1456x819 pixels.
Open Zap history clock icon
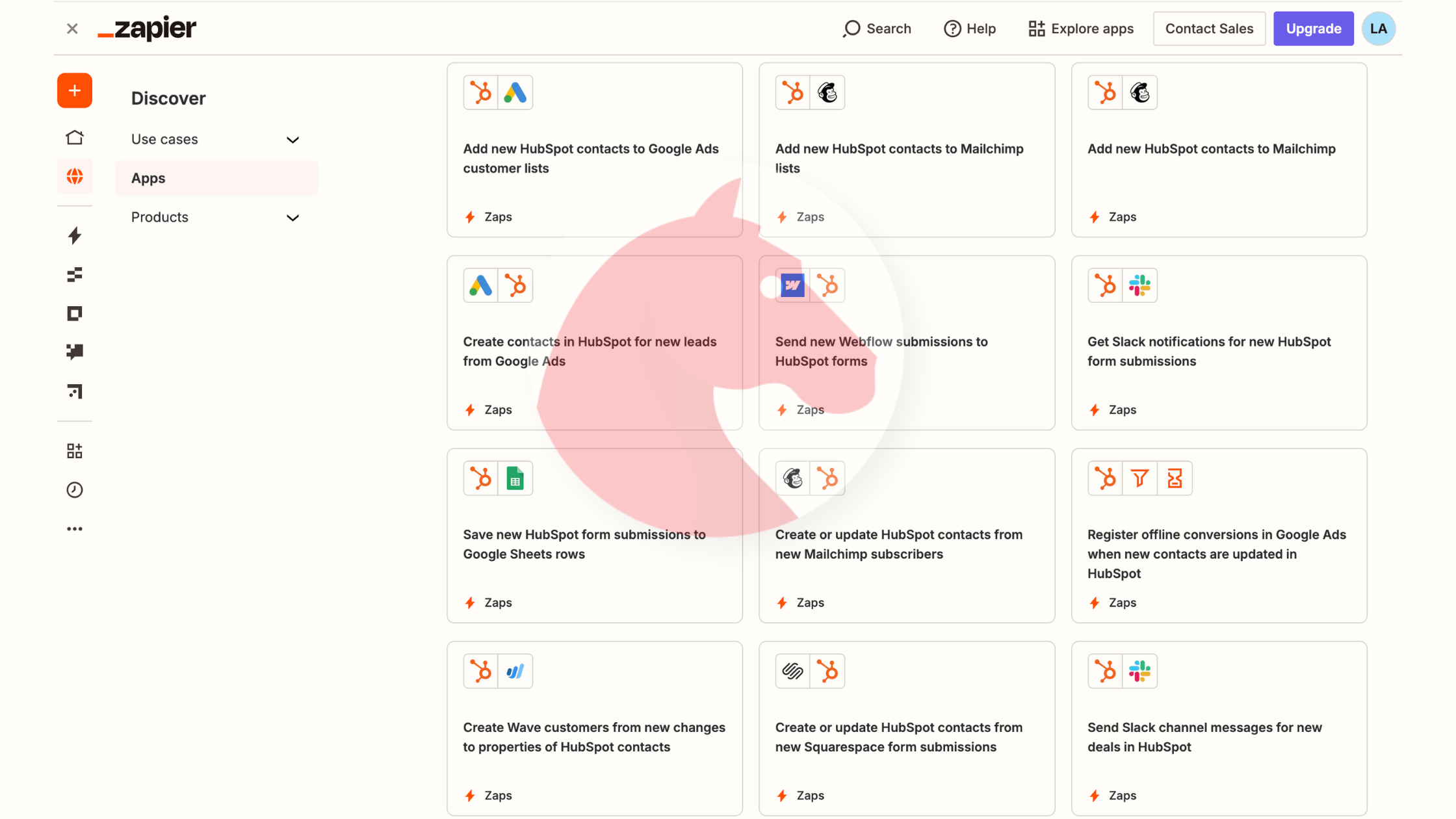(x=75, y=490)
